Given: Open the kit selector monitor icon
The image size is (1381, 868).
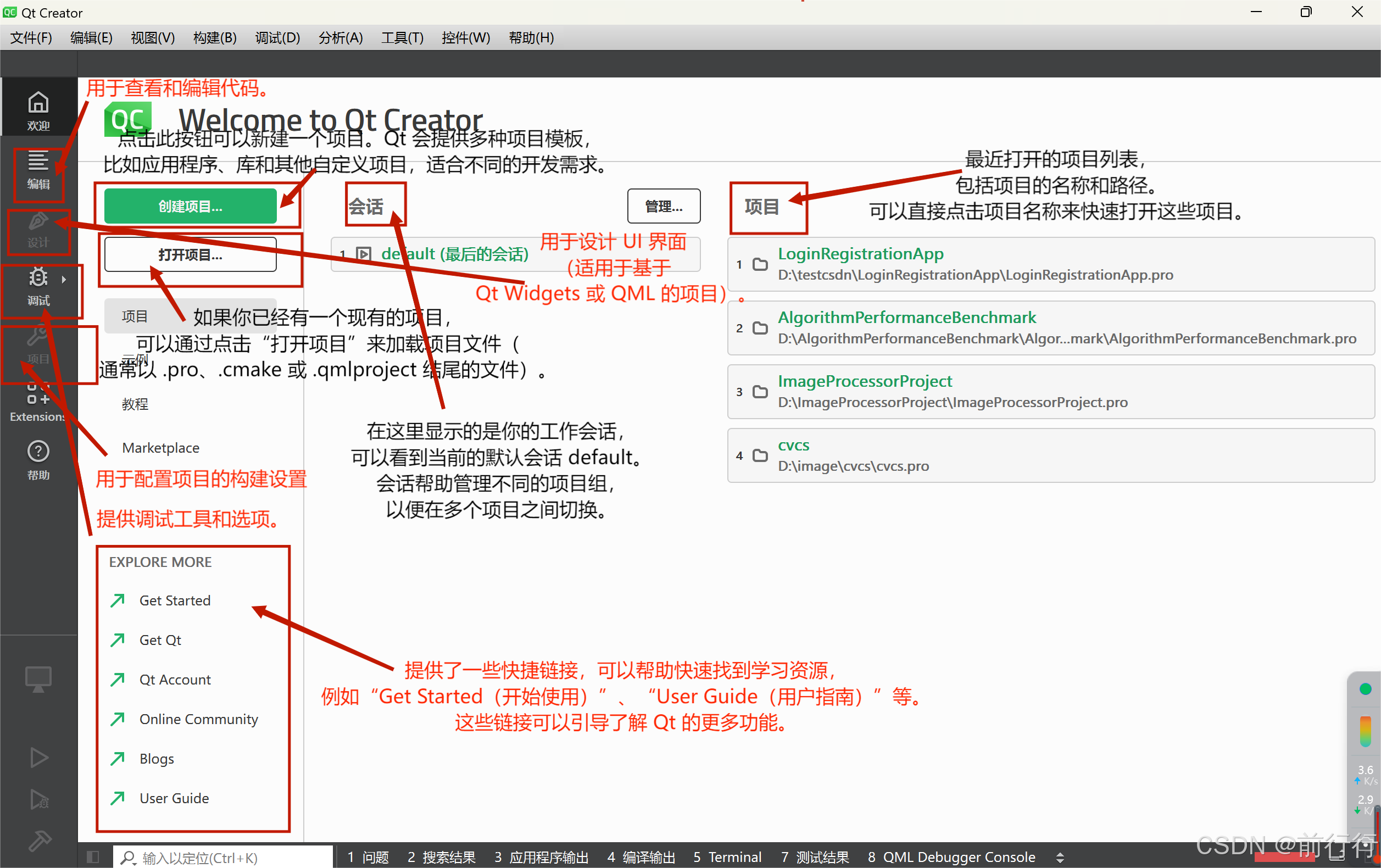Looking at the screenshot, I should click(x=38, y=679).
